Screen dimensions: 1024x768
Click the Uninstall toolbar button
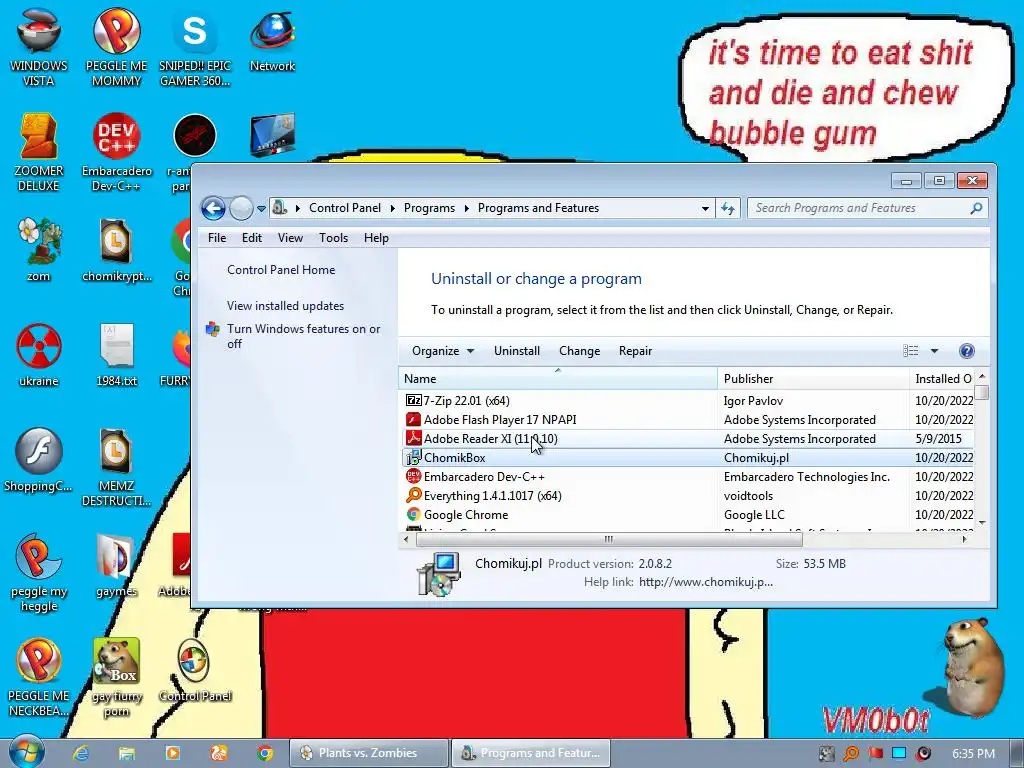517,351
